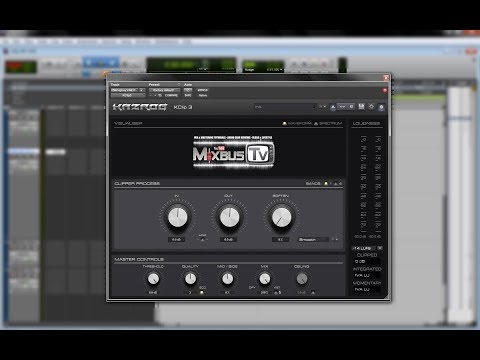Viewport: 480px width, 360px height.
Task: Click the loudness reset button beside LUFS
Action: [380, 248]
